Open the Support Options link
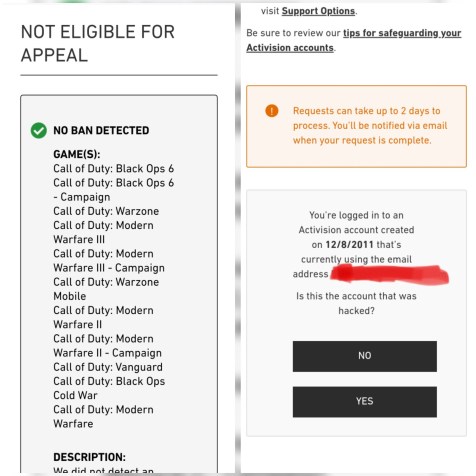Image resolution: width=476 pixels, height=476 pixels. coord(318,11)
